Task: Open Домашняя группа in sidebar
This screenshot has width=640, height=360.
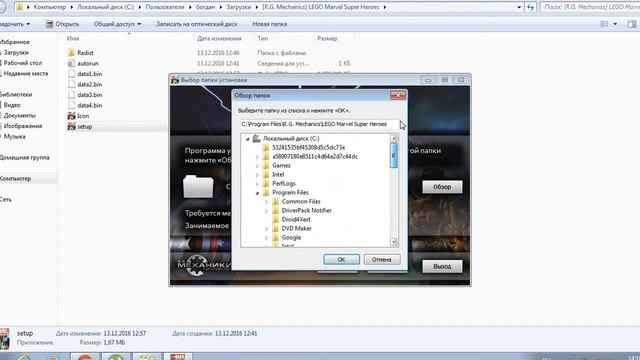Action: point(24,158)
